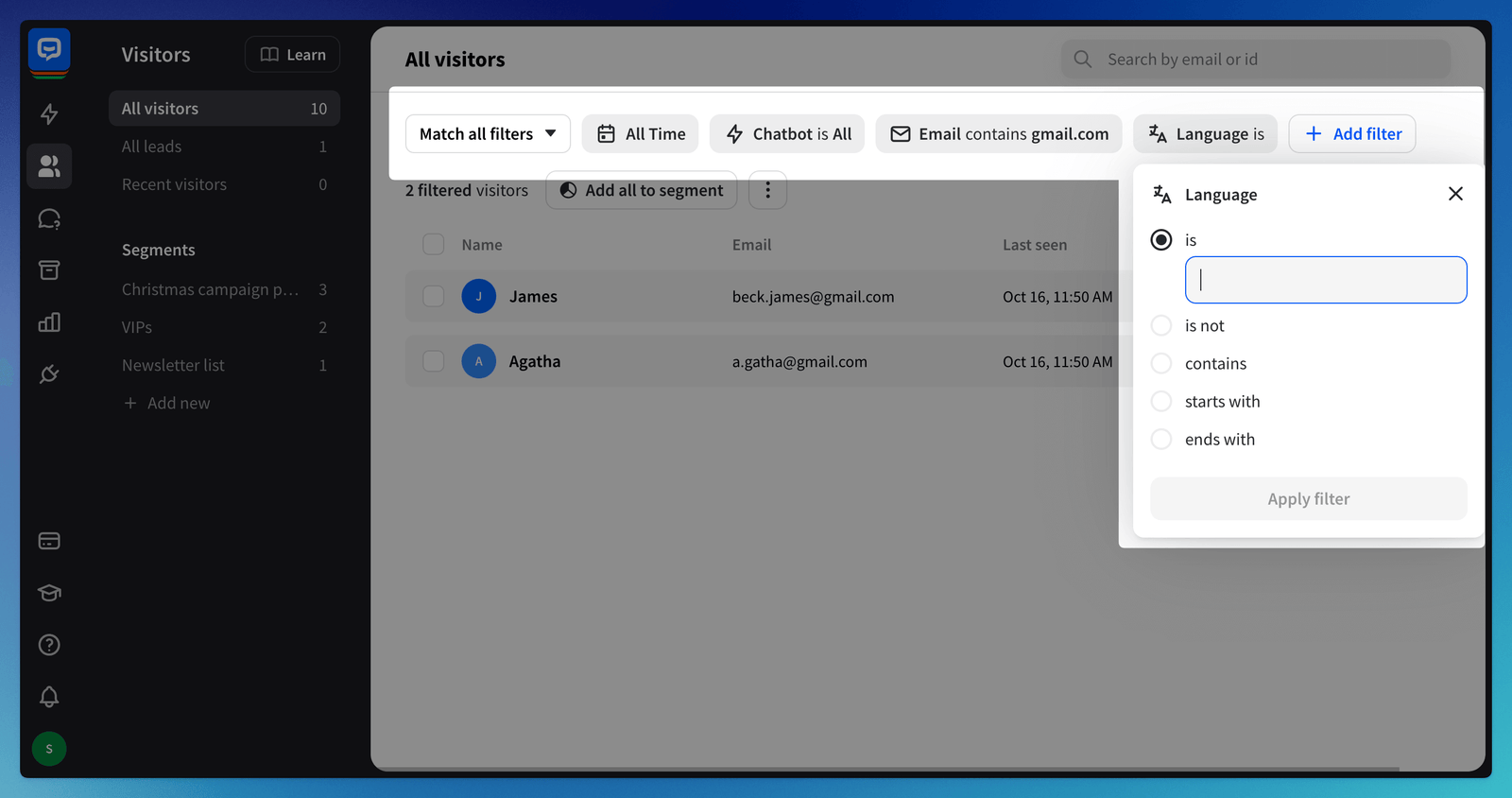Open the analytics bar chart icon

49,322
